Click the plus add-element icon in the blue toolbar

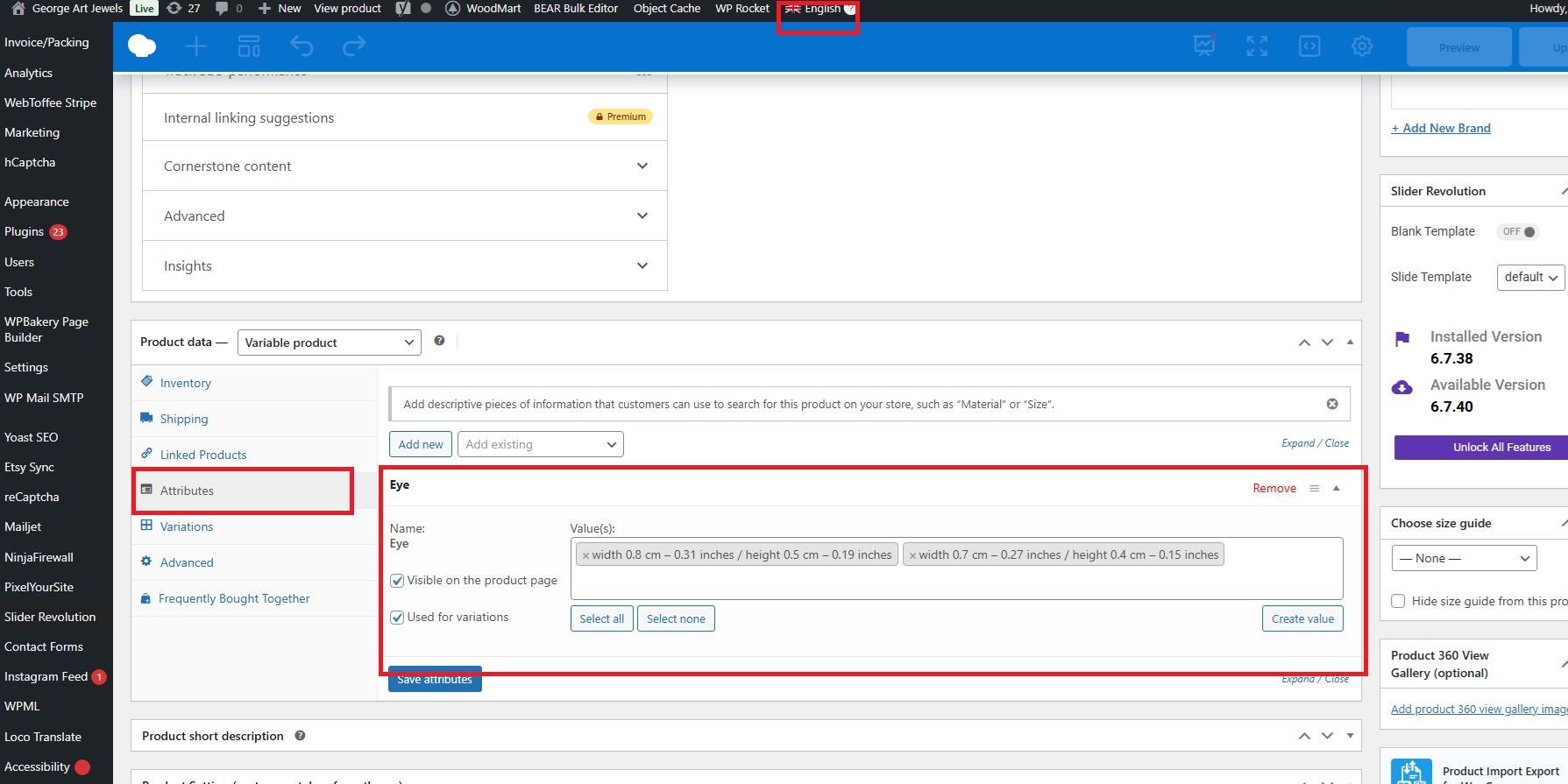point(196,46)
